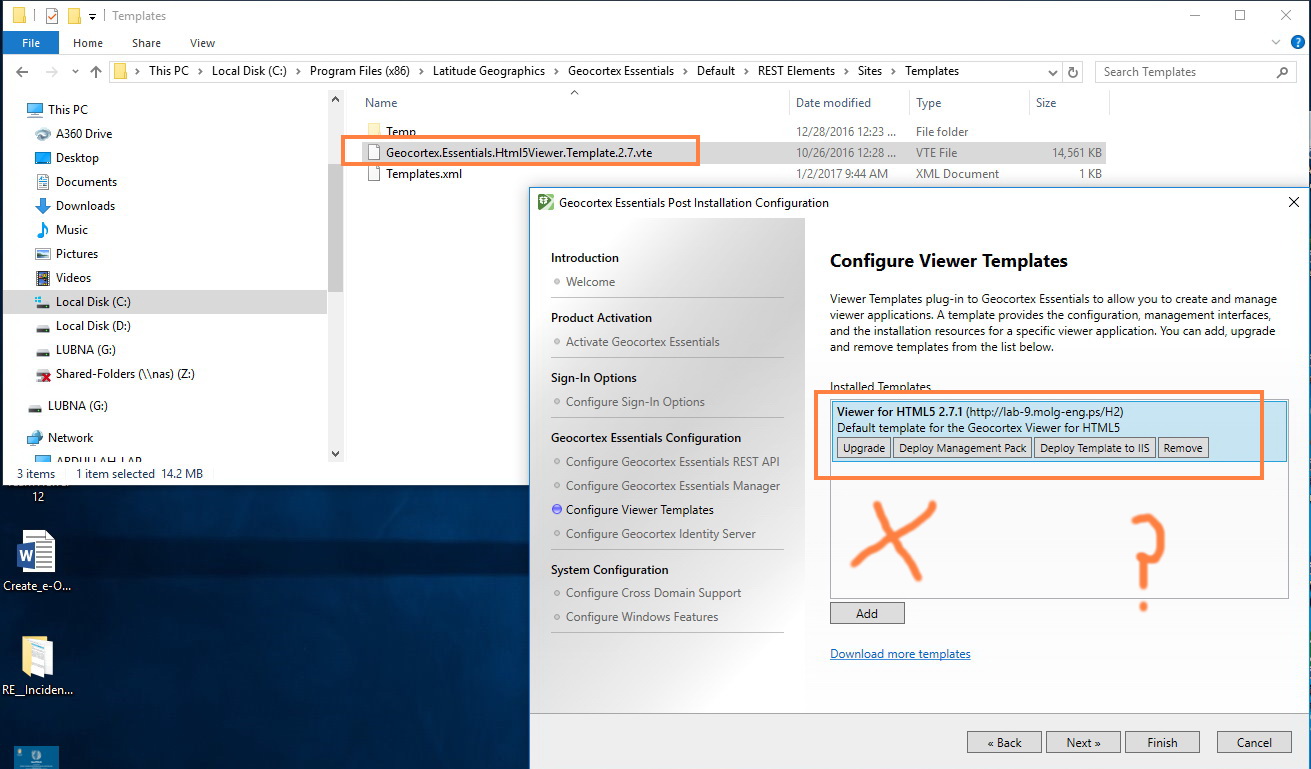Select the Local Disk (C:) drive icon

pyautogui.click(x=43, y=302)
